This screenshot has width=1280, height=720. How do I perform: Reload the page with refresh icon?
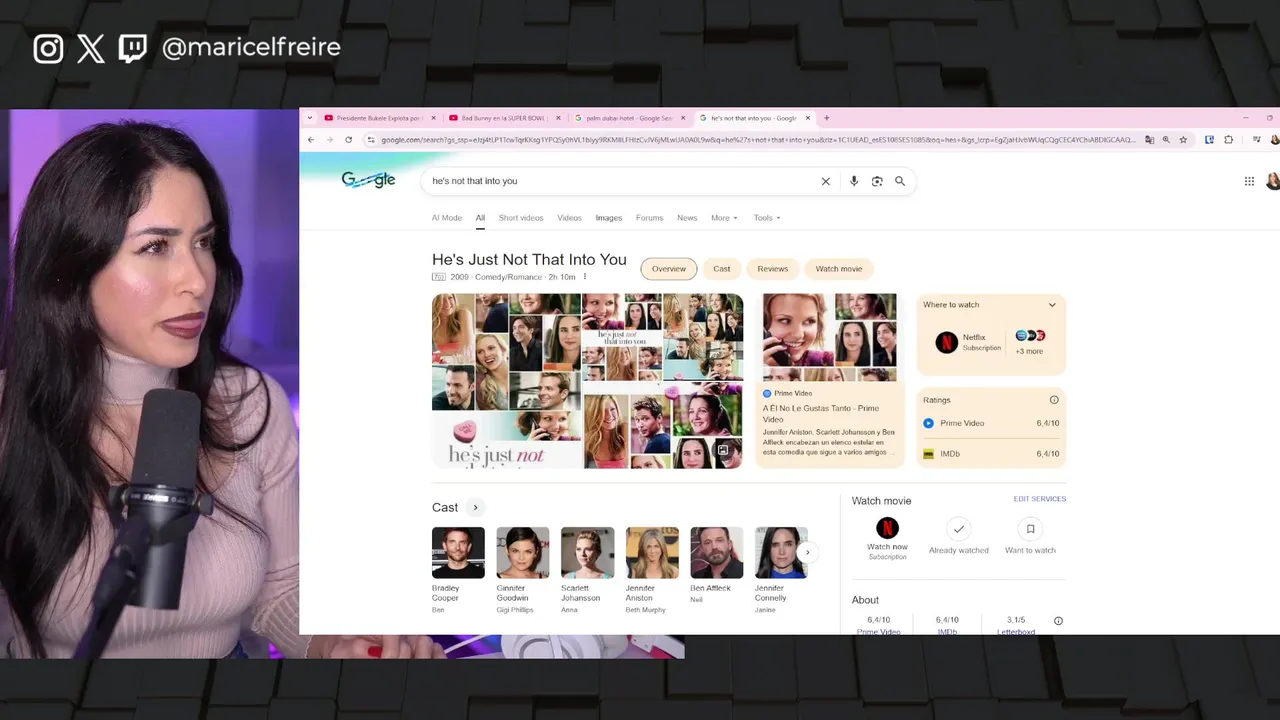[348, 140]
